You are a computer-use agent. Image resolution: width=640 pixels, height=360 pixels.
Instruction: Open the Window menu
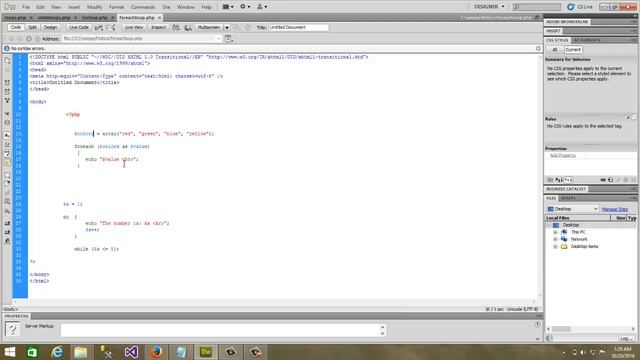(x=186, y=7)
